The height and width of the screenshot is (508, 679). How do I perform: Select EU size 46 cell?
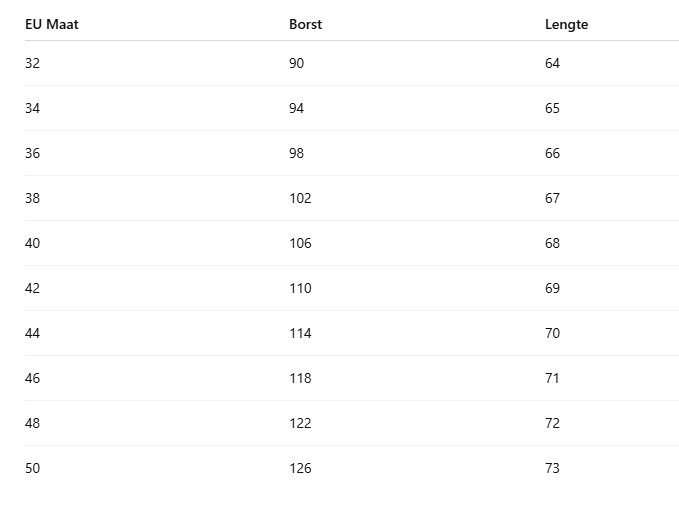click(x=32, y=379)
